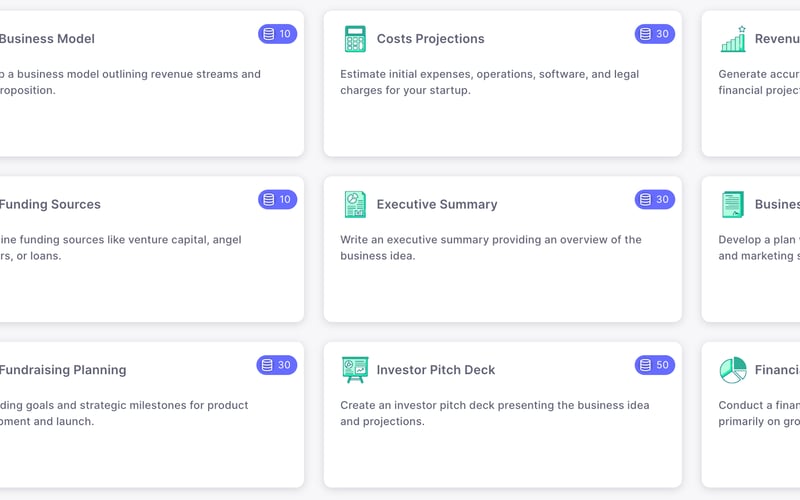Click the green business plan document icon
800x500 pixels.
[x=733, y=204]
